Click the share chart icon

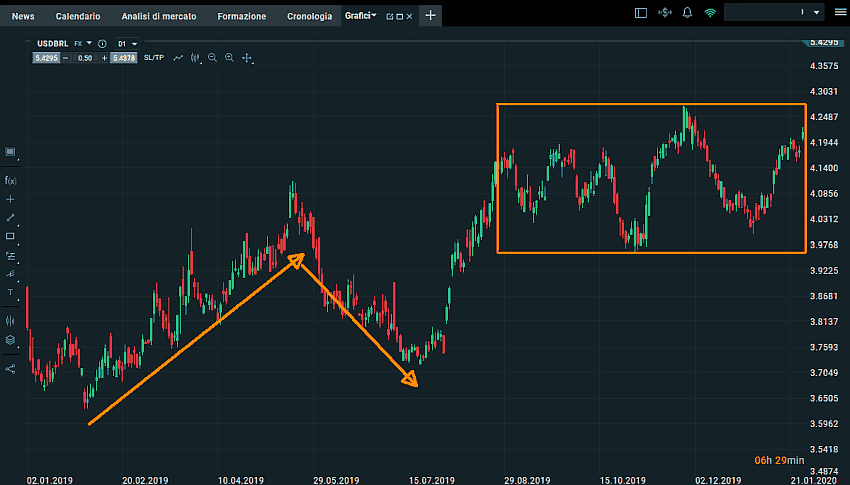pos(10,368)
